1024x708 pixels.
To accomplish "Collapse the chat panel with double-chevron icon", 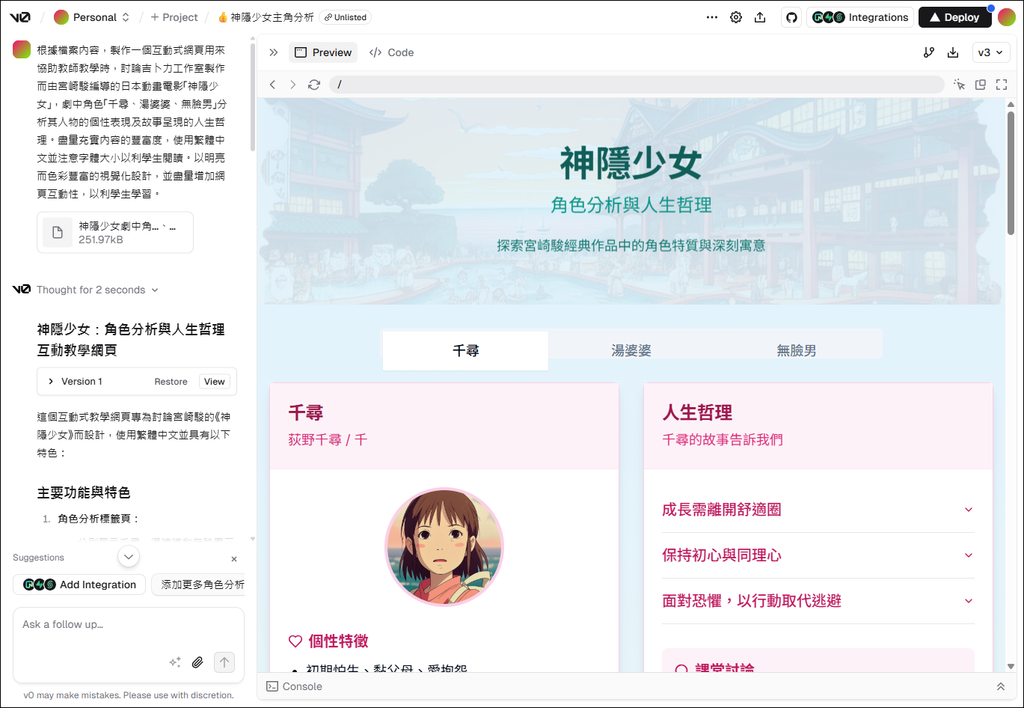I will point(274,52).
